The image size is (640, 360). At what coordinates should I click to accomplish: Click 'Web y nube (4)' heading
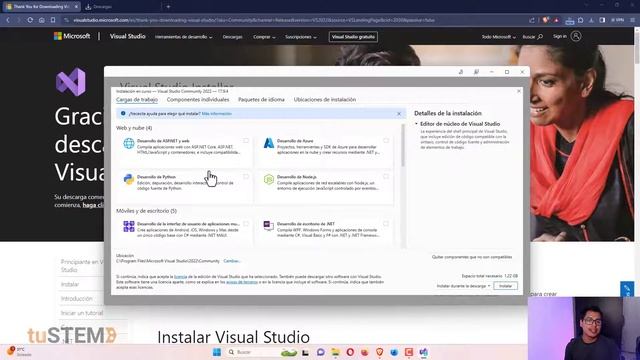[x=134, y=128]
